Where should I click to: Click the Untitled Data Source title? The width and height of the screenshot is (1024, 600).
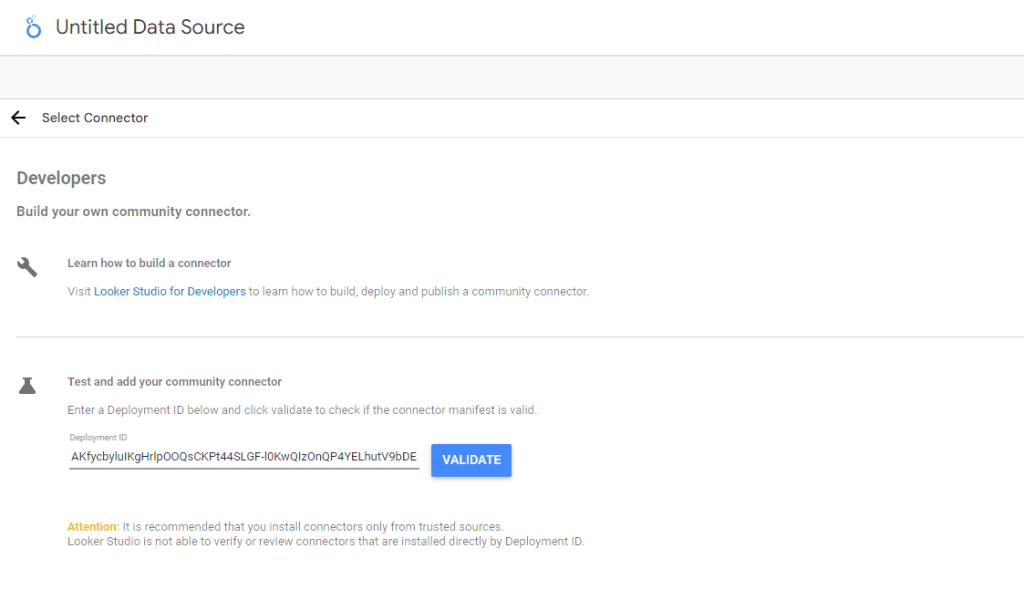pos(150,28)
